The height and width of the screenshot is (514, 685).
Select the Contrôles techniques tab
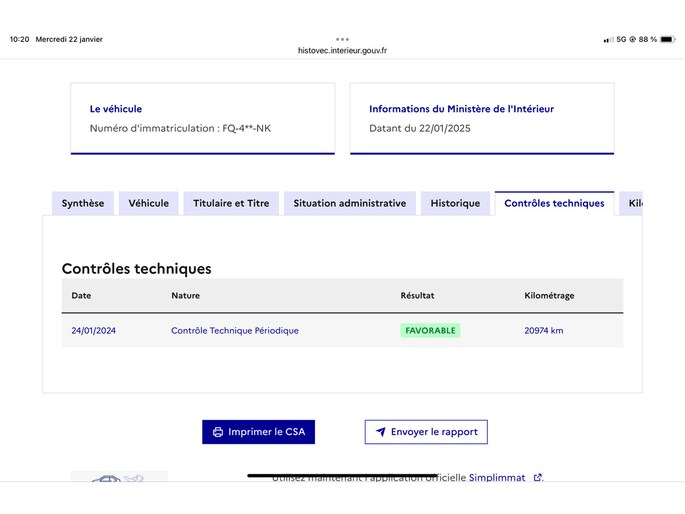554,203
